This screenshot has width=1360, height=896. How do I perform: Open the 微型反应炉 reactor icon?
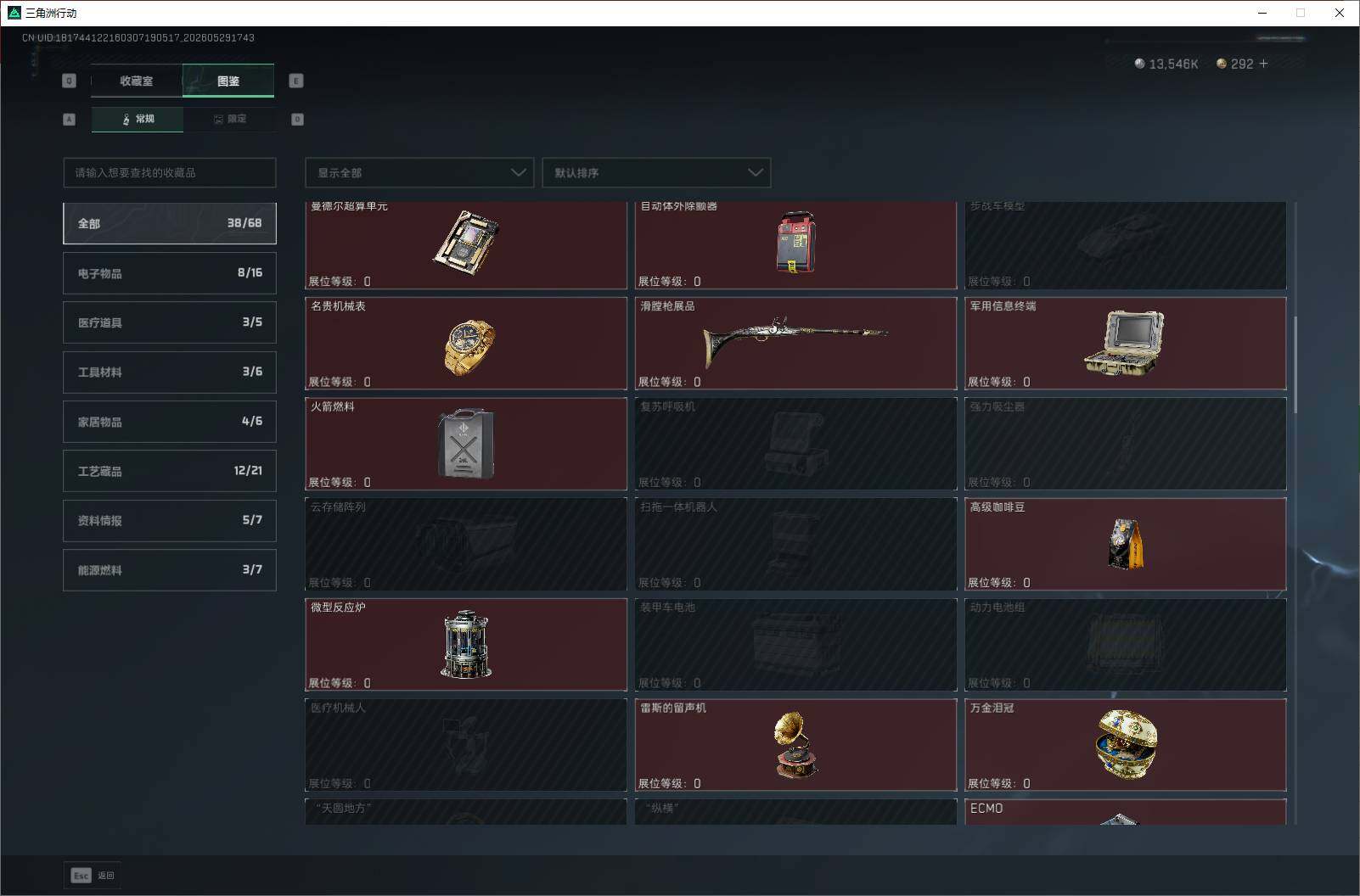click(x=466, y=643)
